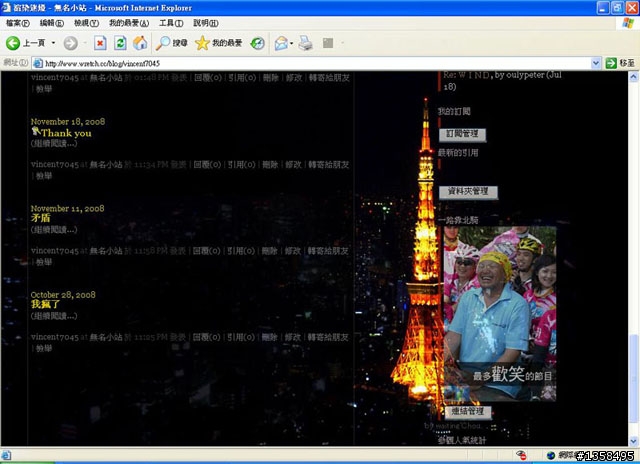Stop page loading with red X icon
640x464 pixels.
pos(101,43)
